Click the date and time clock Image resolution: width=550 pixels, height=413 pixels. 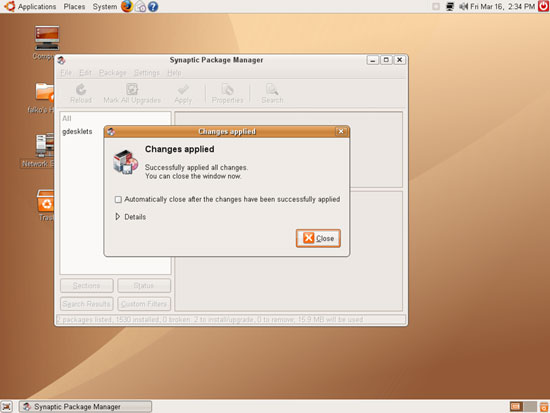(x=502, y=6)
